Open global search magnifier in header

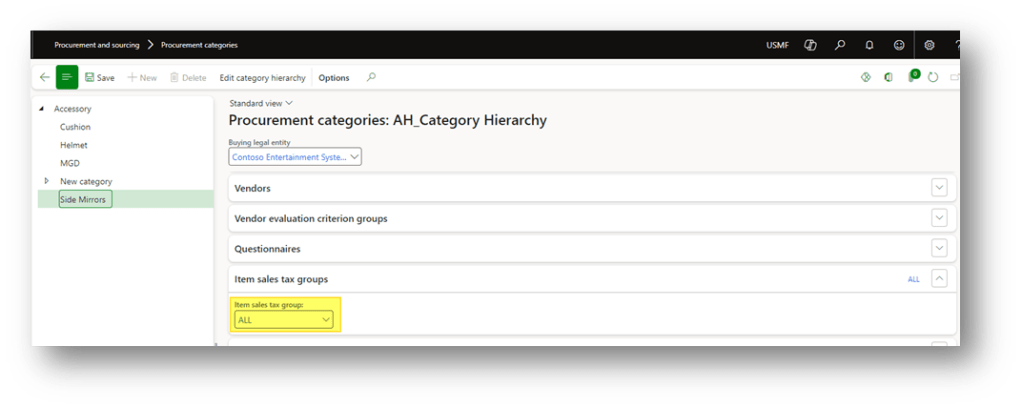click(x=840, y=45)
